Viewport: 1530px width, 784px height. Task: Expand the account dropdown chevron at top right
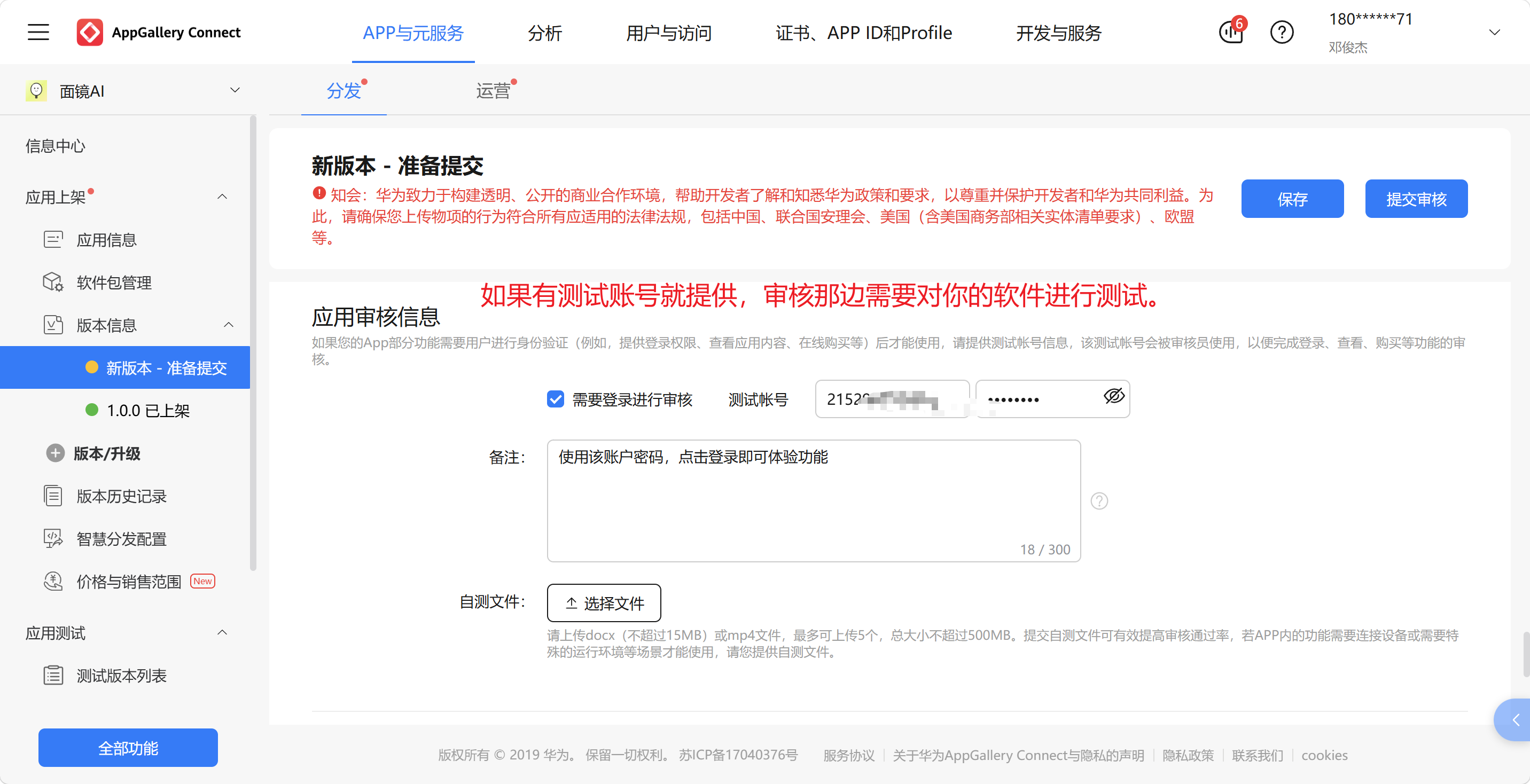1495,32
